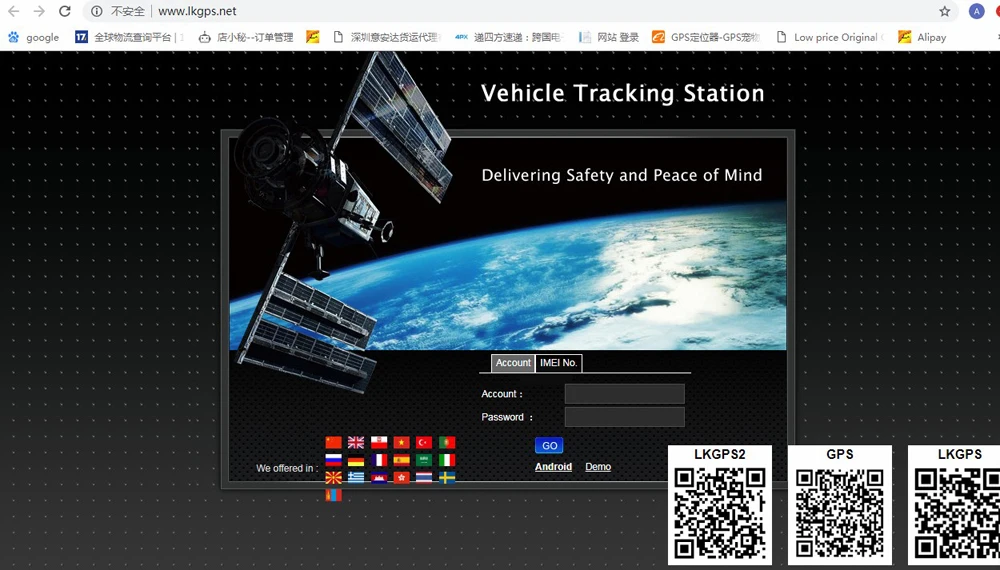Click the browser forward arrow

(x=39, y=11)
